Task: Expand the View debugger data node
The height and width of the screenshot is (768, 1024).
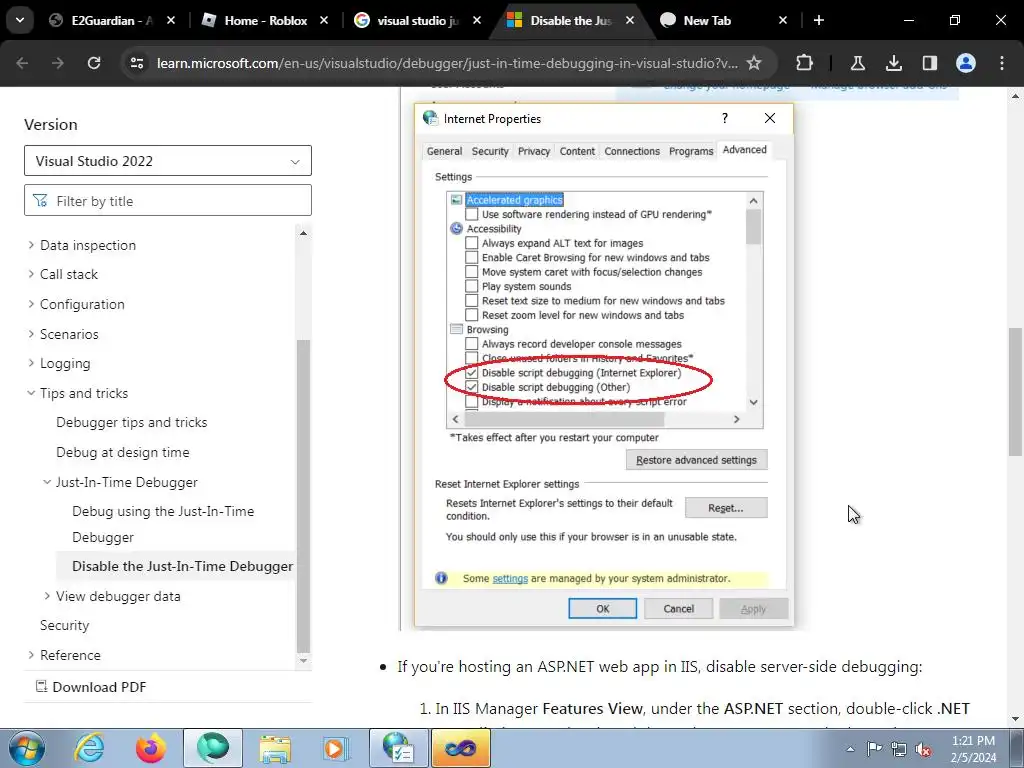Action: pos(47,596)
